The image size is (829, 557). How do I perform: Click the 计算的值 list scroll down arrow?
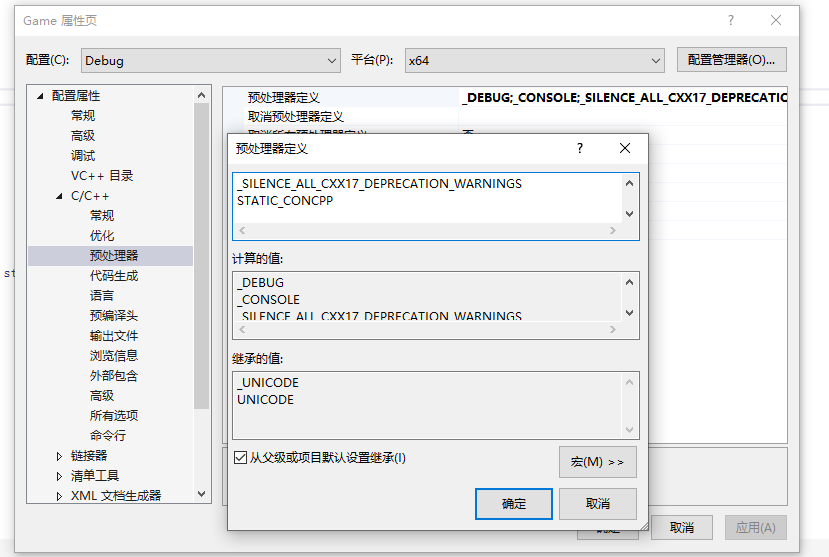[x=629, y=313]
